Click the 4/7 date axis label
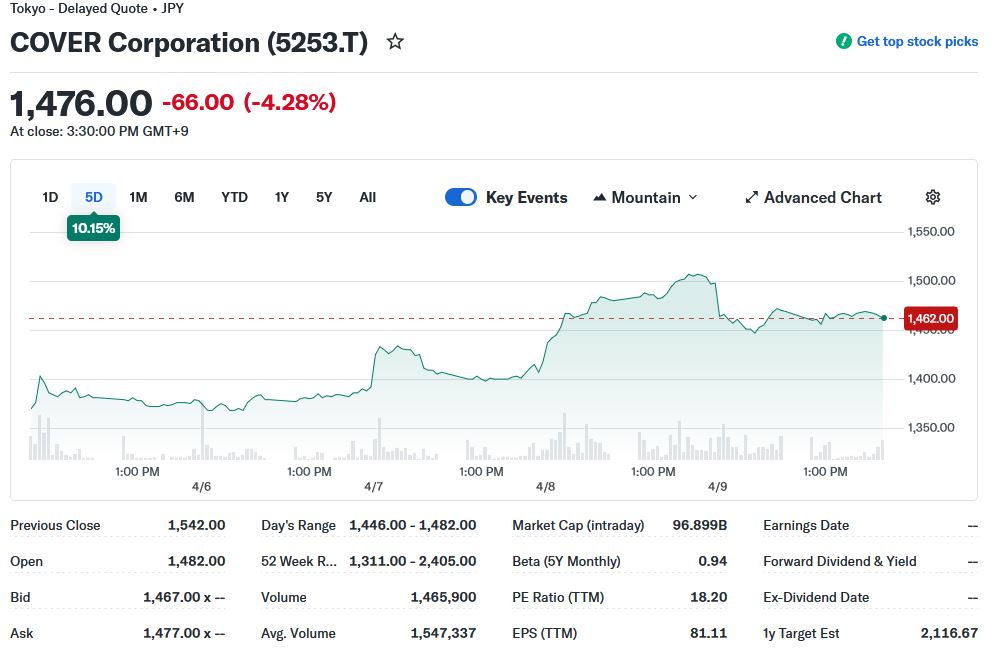Image resolution: width=999 pixels, height=659 pixels. (x=373, y=487)
